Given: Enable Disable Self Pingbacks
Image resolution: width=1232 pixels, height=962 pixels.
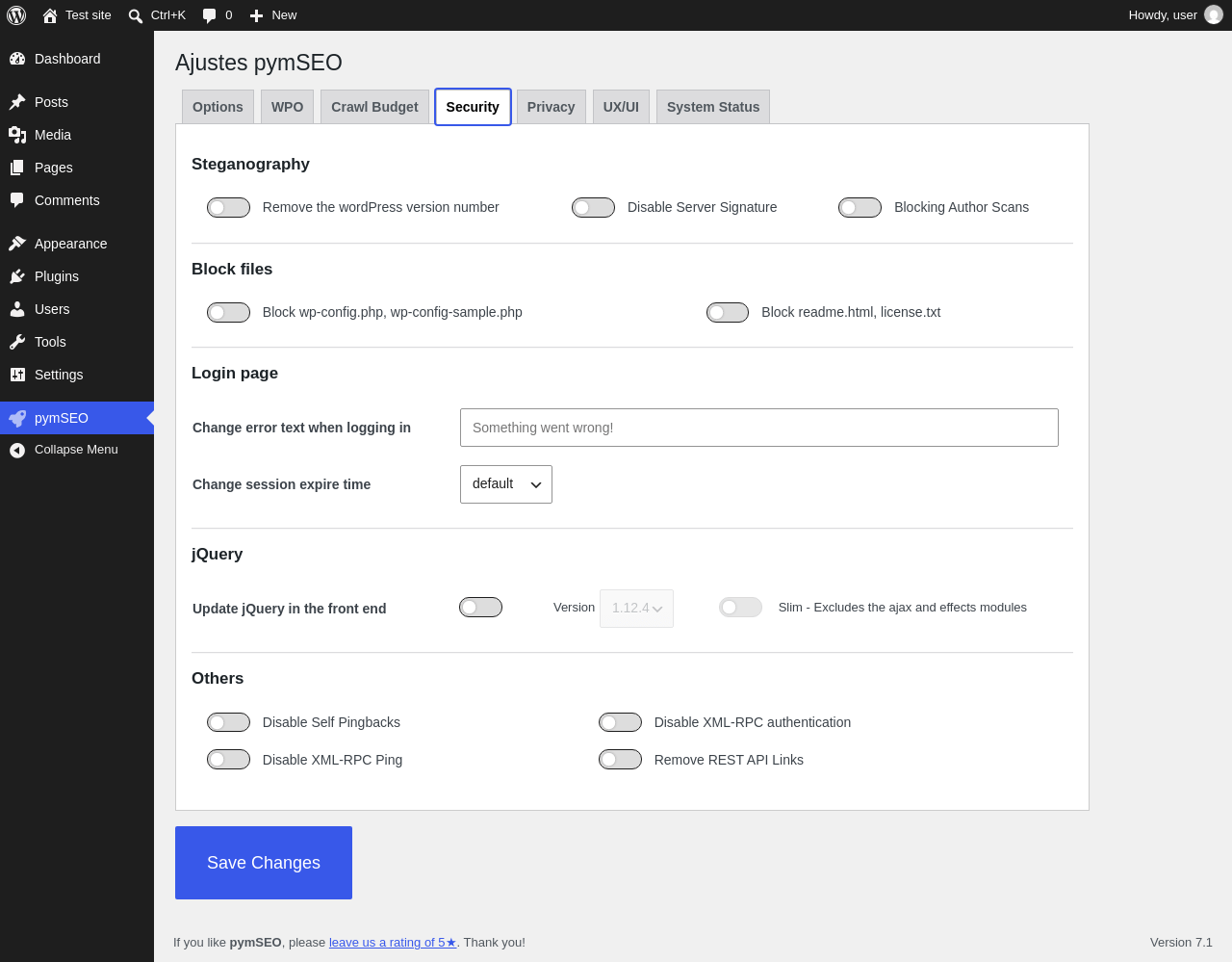Looking at the screenshot, I should click(x=228, y=722).
